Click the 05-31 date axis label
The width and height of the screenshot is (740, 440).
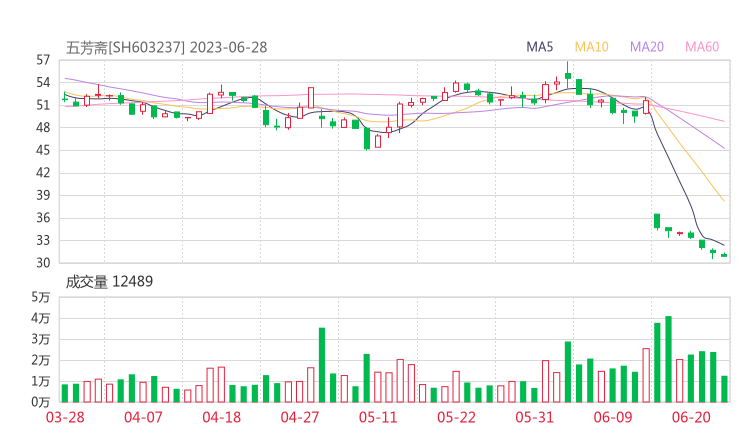pyautogui.click(x=534, y=417)
